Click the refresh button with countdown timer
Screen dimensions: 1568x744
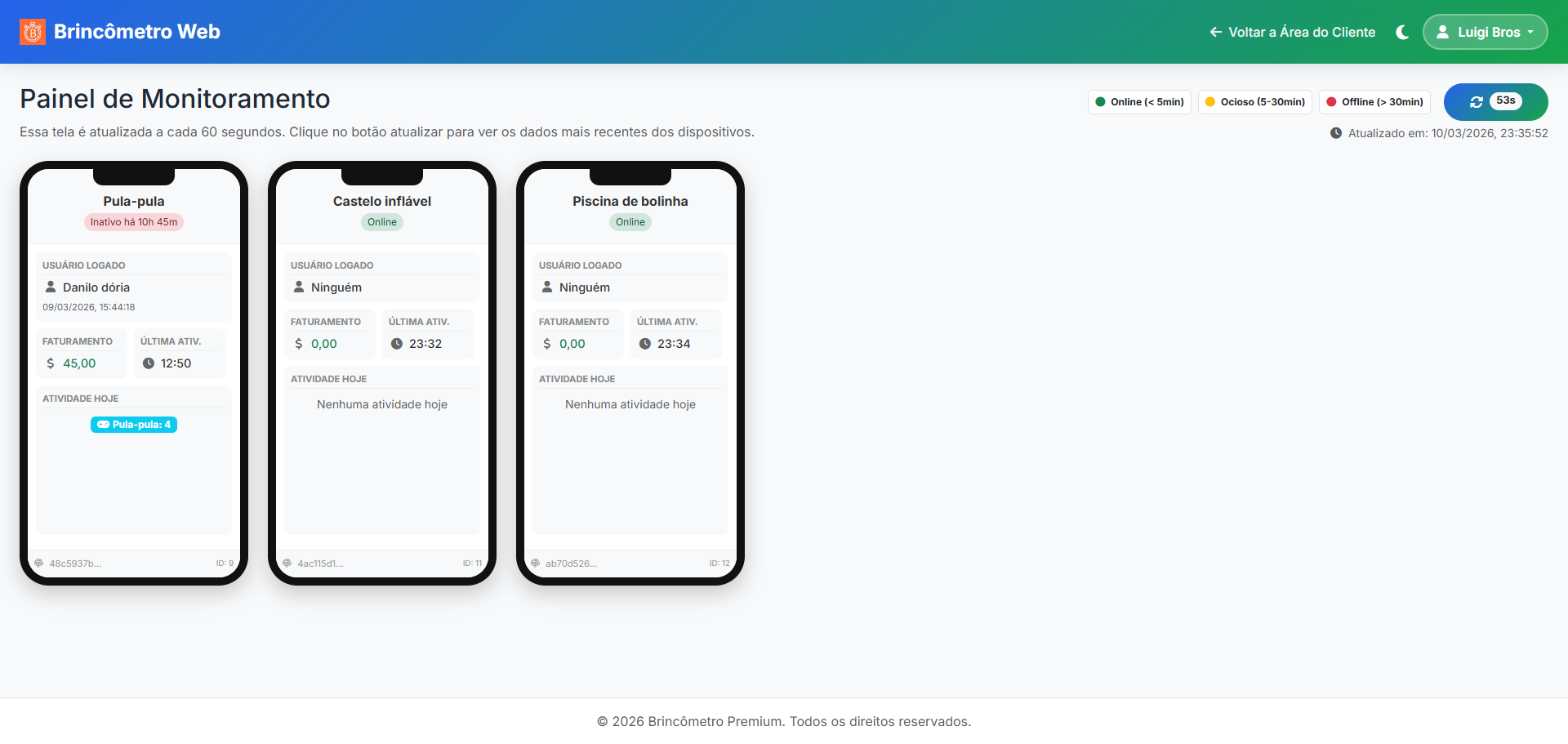click(1494, 102)
